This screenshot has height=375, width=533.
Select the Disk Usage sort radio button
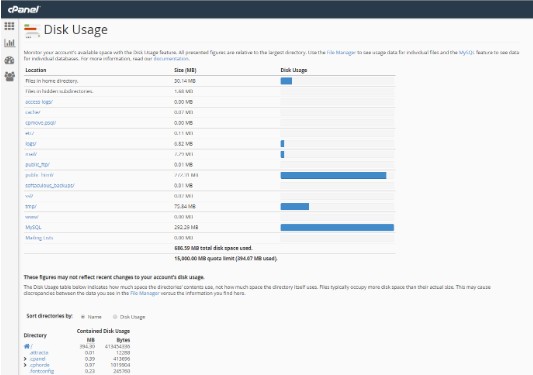115,317
